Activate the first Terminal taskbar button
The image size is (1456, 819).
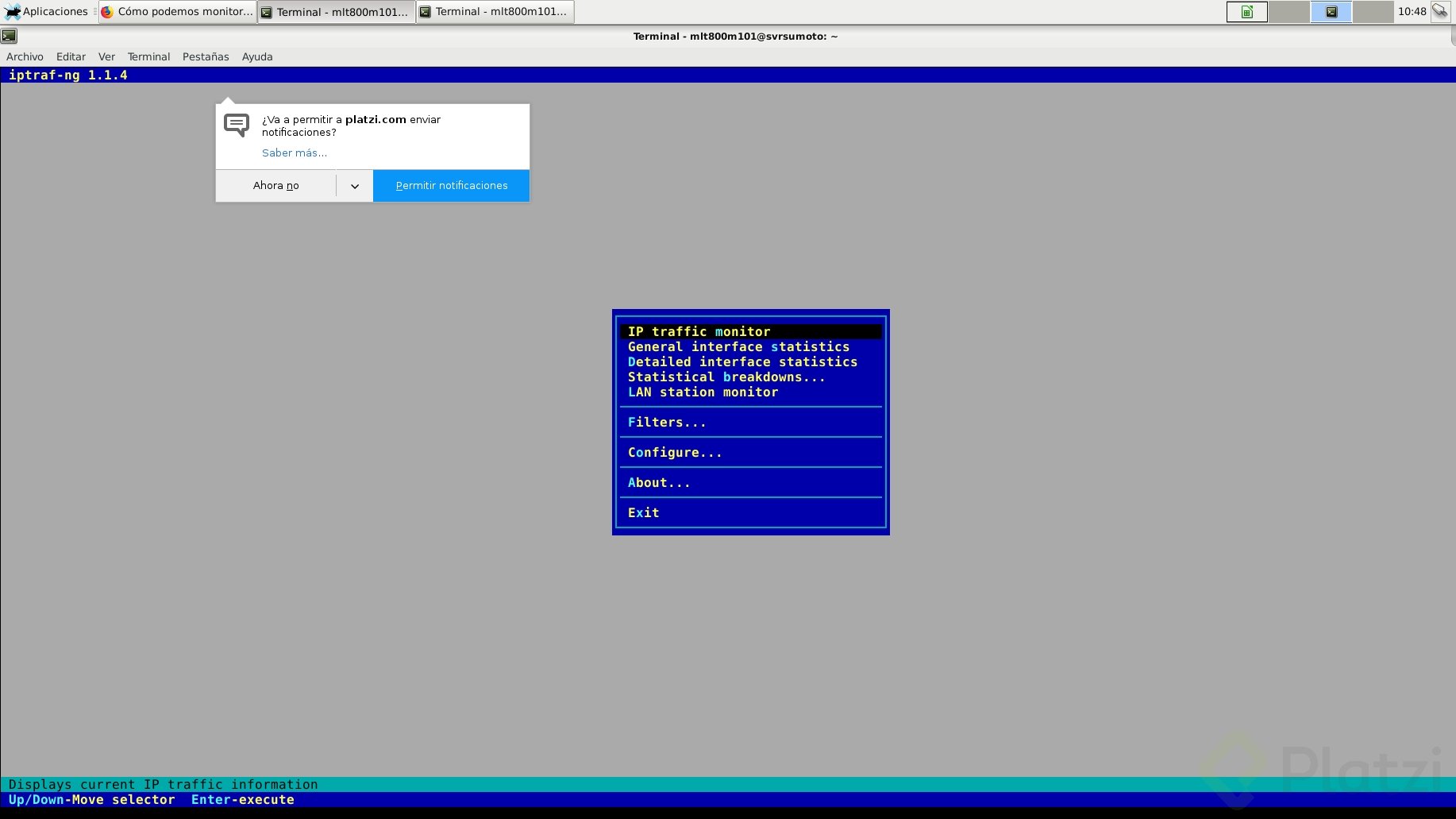pos(337,12)
